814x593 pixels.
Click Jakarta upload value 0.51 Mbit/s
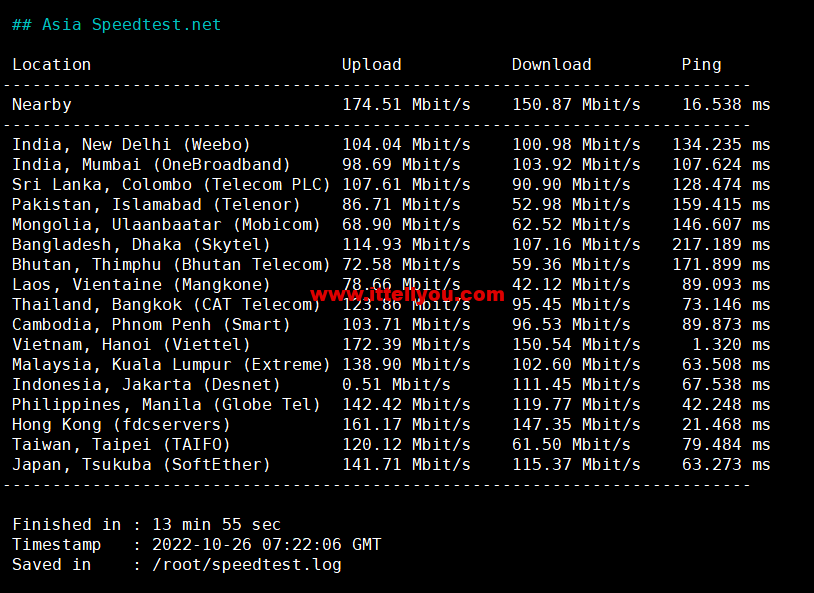point(397,385)
